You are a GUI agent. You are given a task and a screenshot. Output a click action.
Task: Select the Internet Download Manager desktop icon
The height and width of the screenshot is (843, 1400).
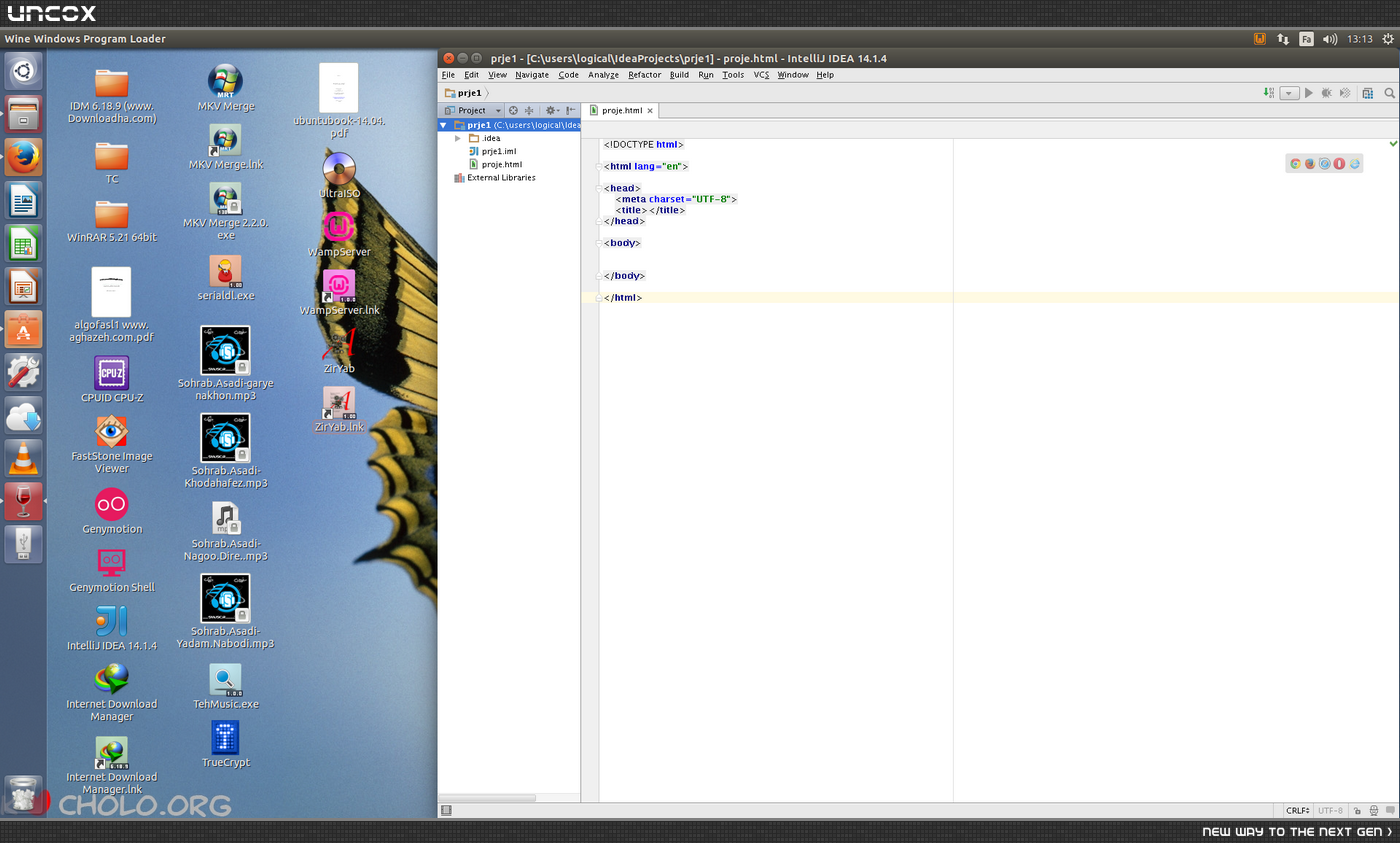click(112, 693)
